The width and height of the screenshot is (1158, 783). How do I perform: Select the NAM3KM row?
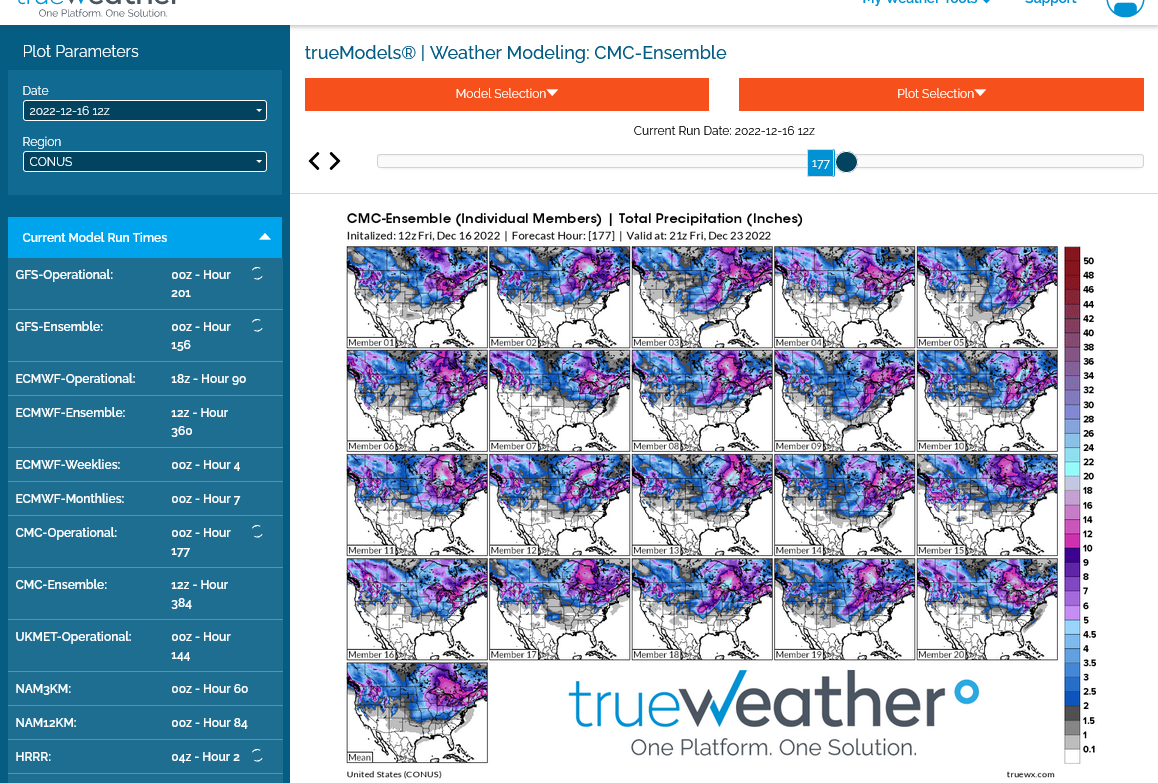point(145,688)
